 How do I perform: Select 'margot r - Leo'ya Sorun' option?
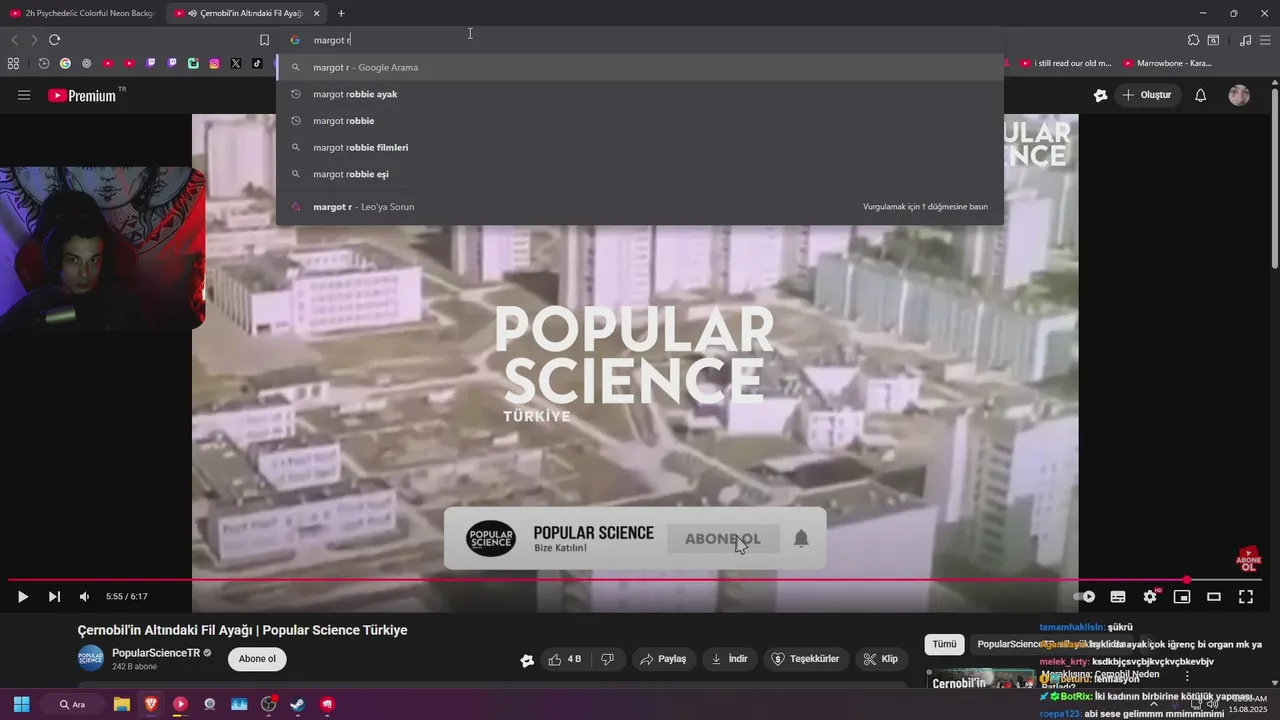(x=640, y=207)
